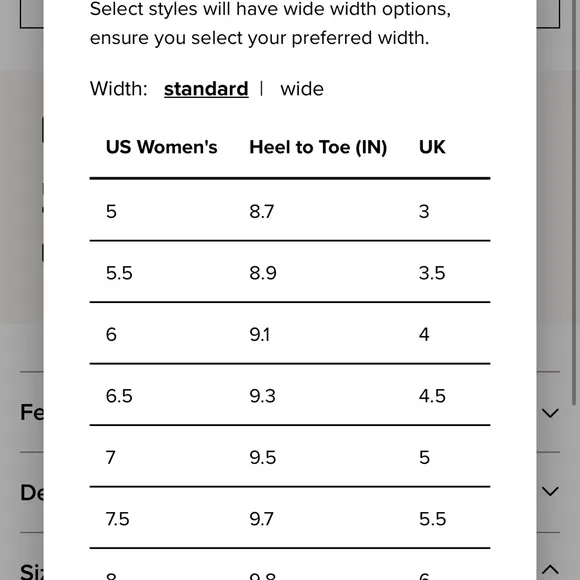Click the 9.1 heel to toe value
Viewport: 580px width, 580px height.
coord(259,335)
